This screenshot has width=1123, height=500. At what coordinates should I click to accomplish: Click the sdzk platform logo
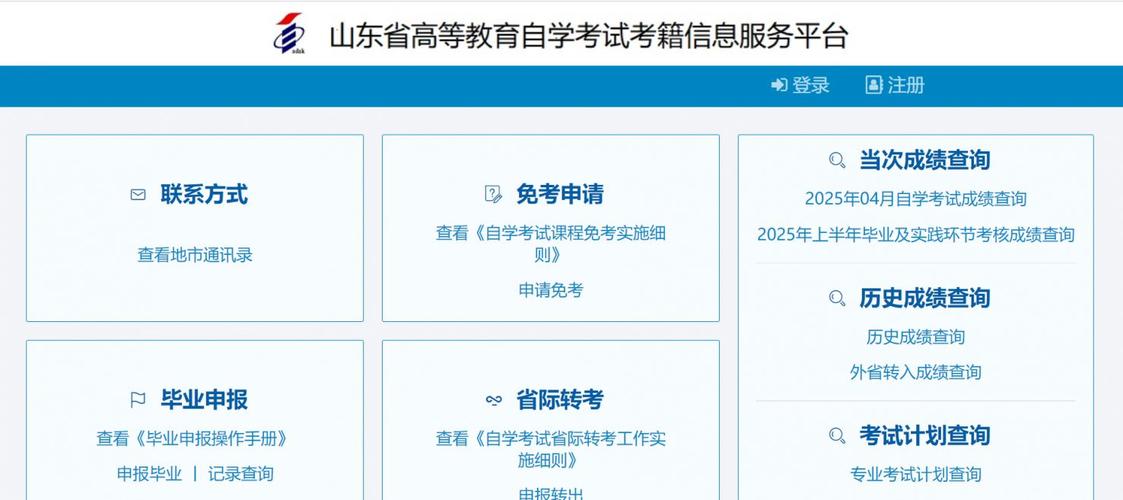coord(290,34)
